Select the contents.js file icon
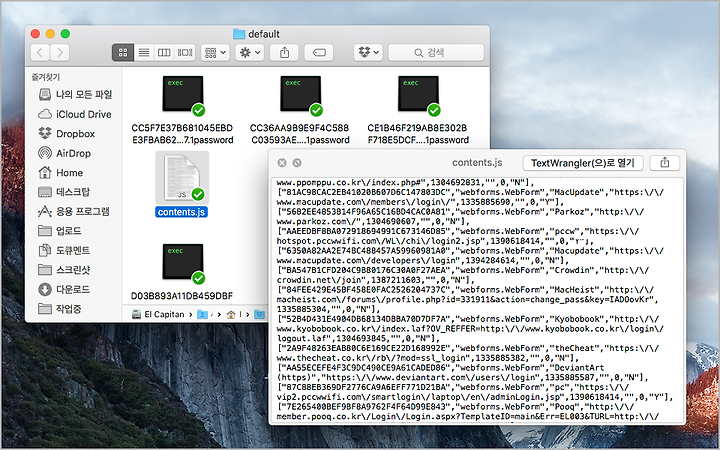 click(x=182, y=177)
